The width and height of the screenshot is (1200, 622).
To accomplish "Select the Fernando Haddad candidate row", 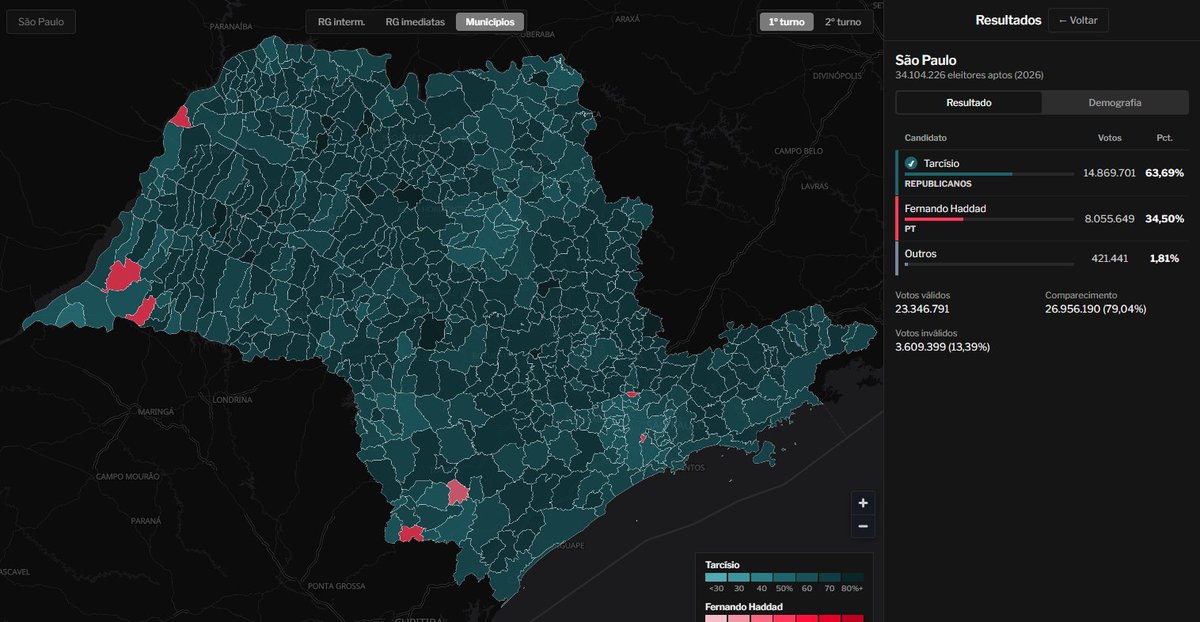I will [x=1042, y=217].
